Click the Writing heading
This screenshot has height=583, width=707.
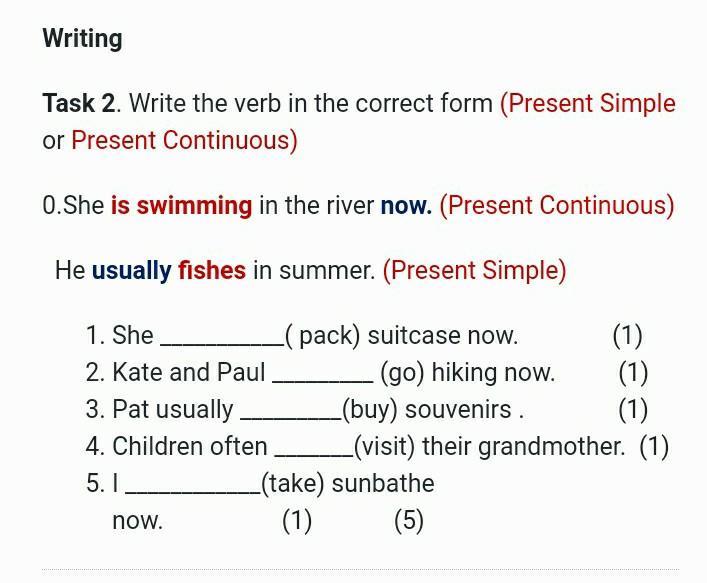(82, 39)
